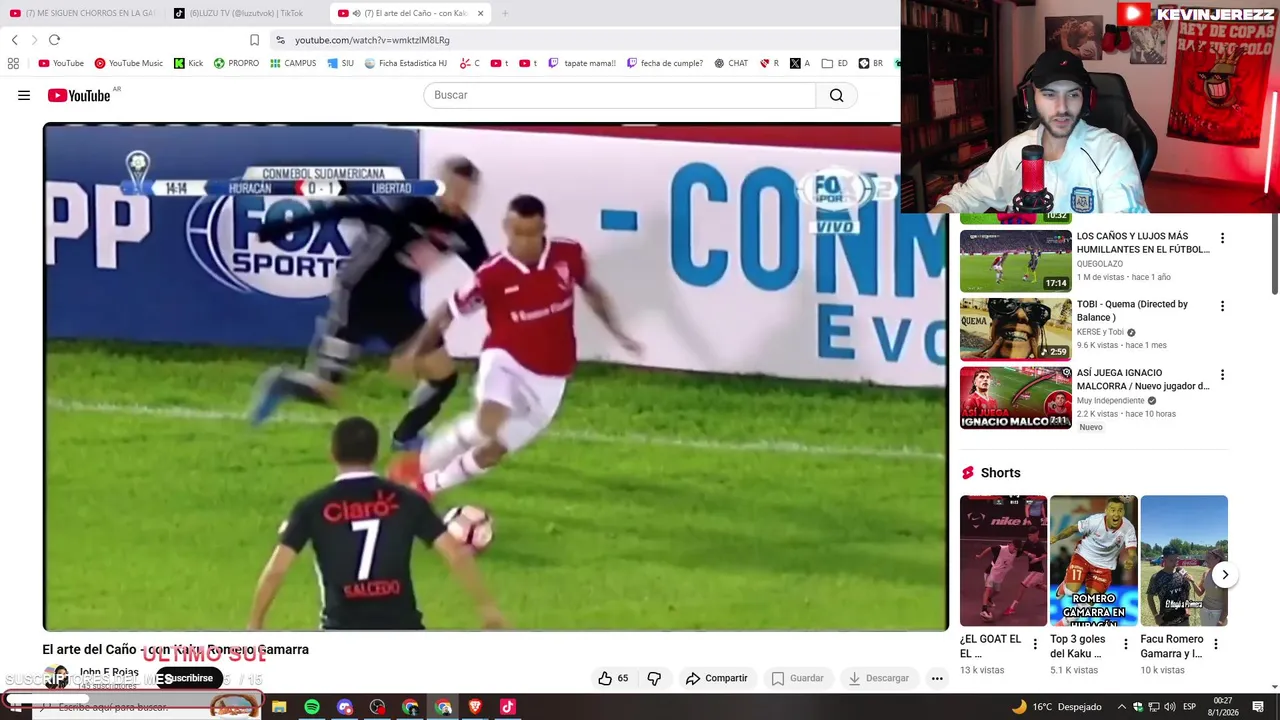This screenshot has height=720, width=1280.
Task: Go to YouTube home via logo
Action: click(x=79, y=95)
